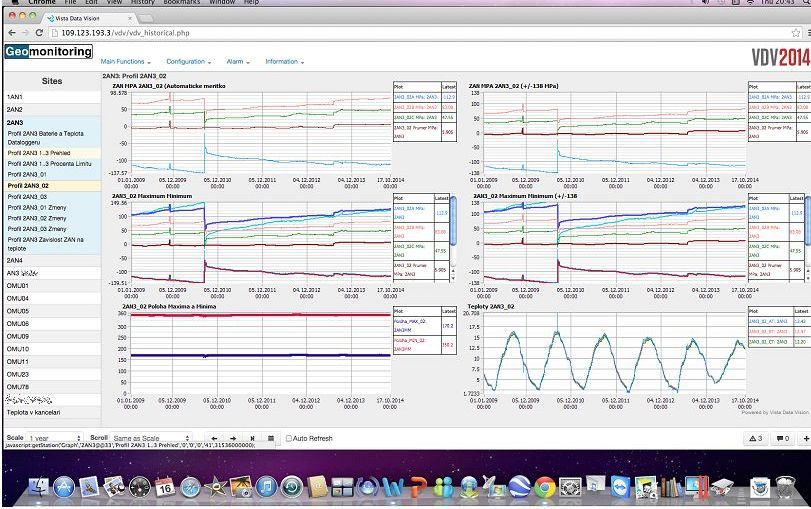Enable the Auto Refresh checkbox
This screenshot has width=811, height=509.
tap(289, 438)
